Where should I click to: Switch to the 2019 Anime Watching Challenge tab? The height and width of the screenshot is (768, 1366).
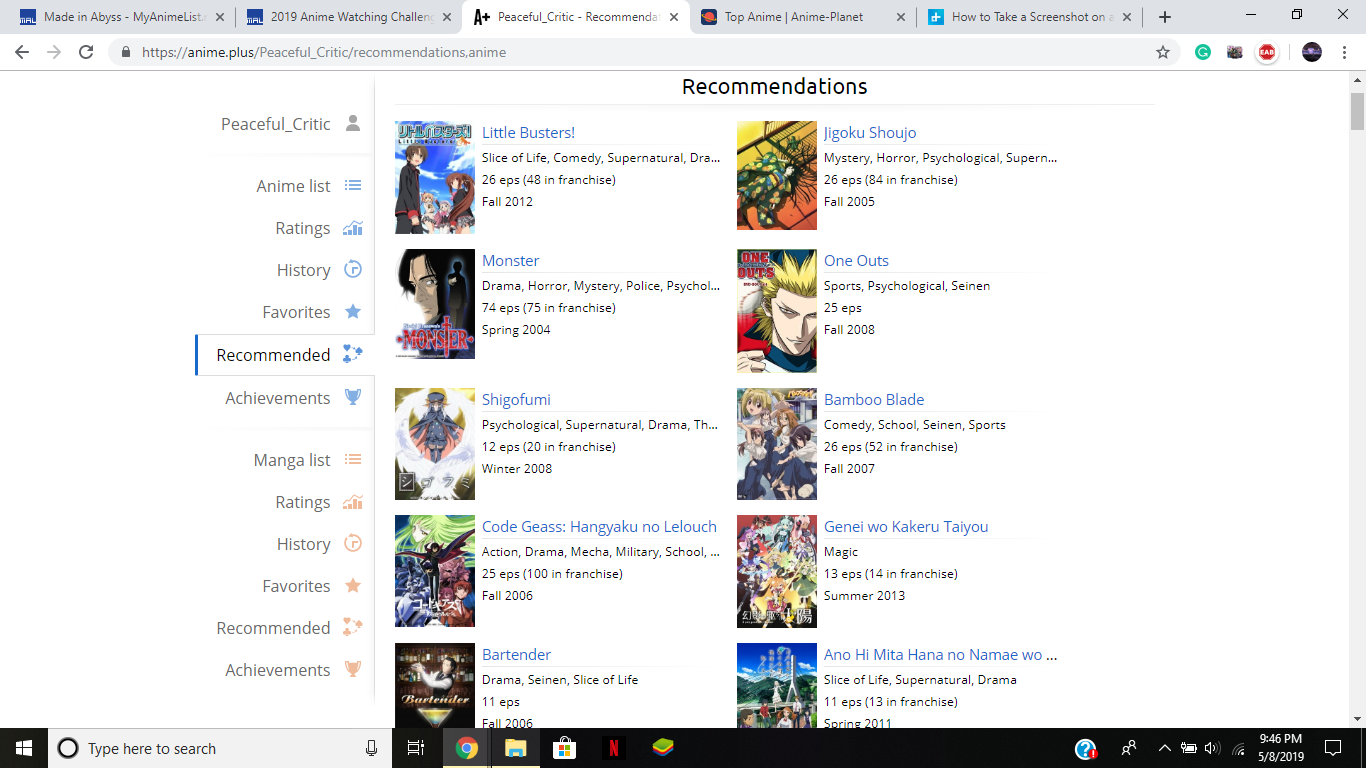click(x=349, y=17)
